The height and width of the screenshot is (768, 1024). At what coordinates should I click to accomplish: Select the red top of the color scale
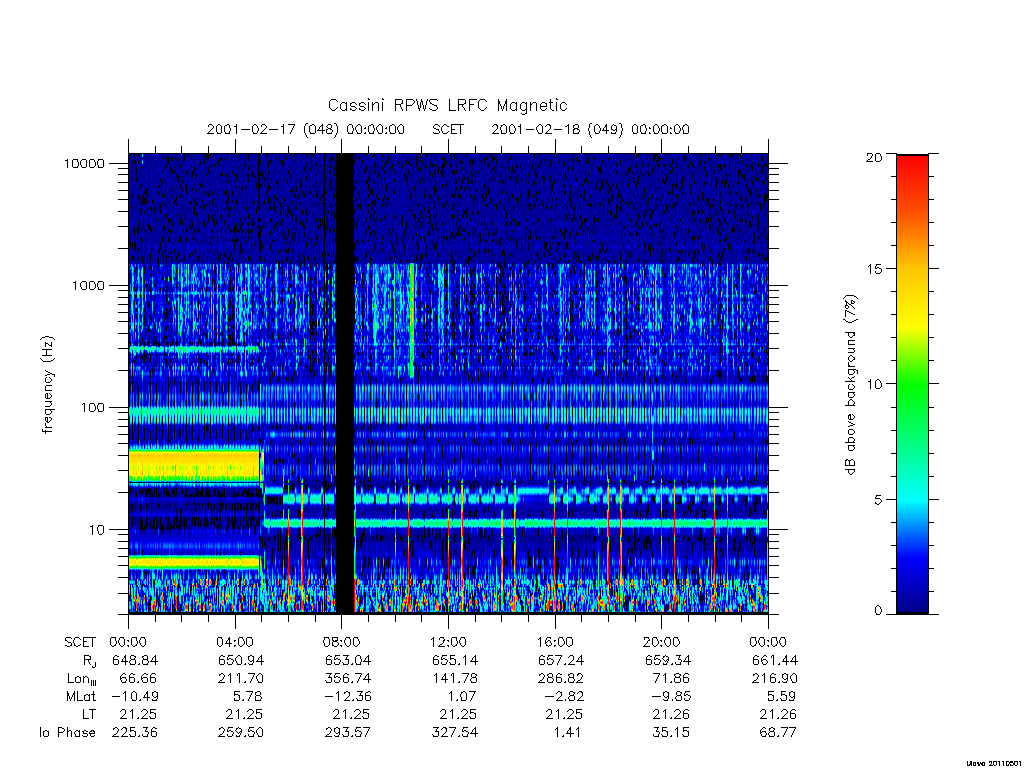click(x=912, y=165)
